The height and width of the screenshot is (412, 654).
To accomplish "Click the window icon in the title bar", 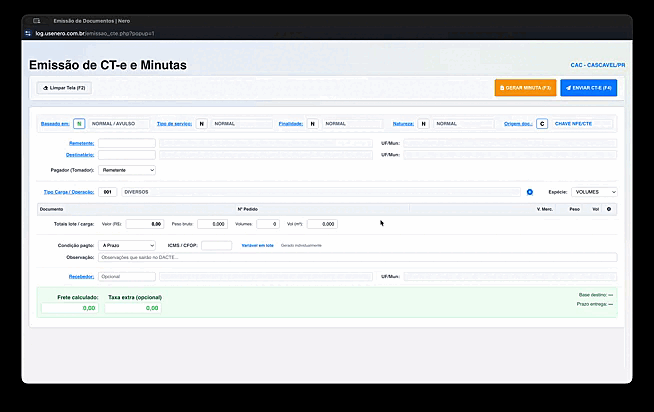I will click(x=37, y=20).
